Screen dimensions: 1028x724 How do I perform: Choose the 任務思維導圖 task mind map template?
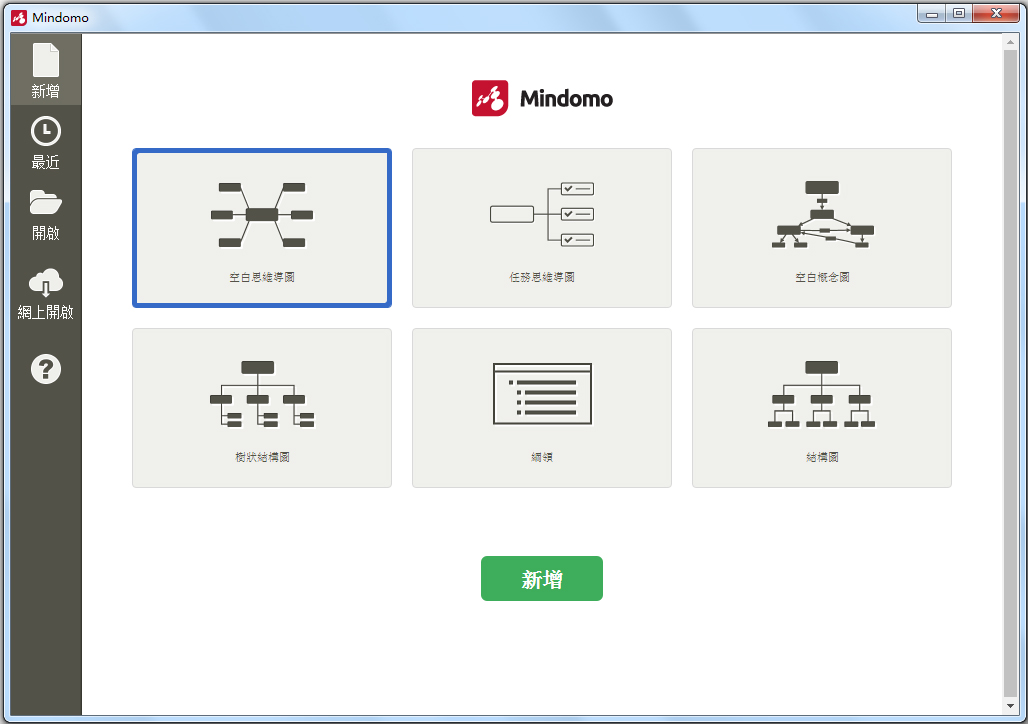[x=542, y=228]
